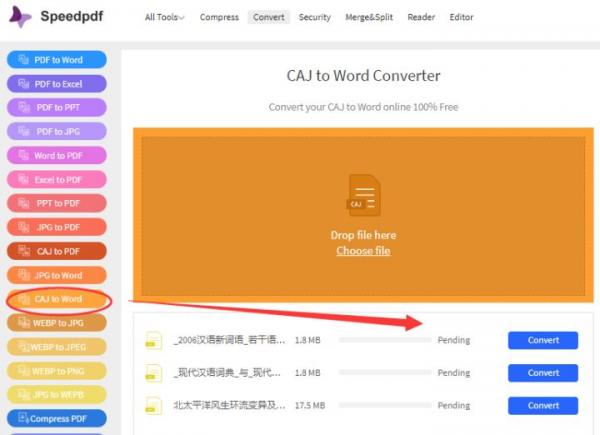
Task: Click file icon of the _2006汉语新词语 row
Action: tap(153, 340)
